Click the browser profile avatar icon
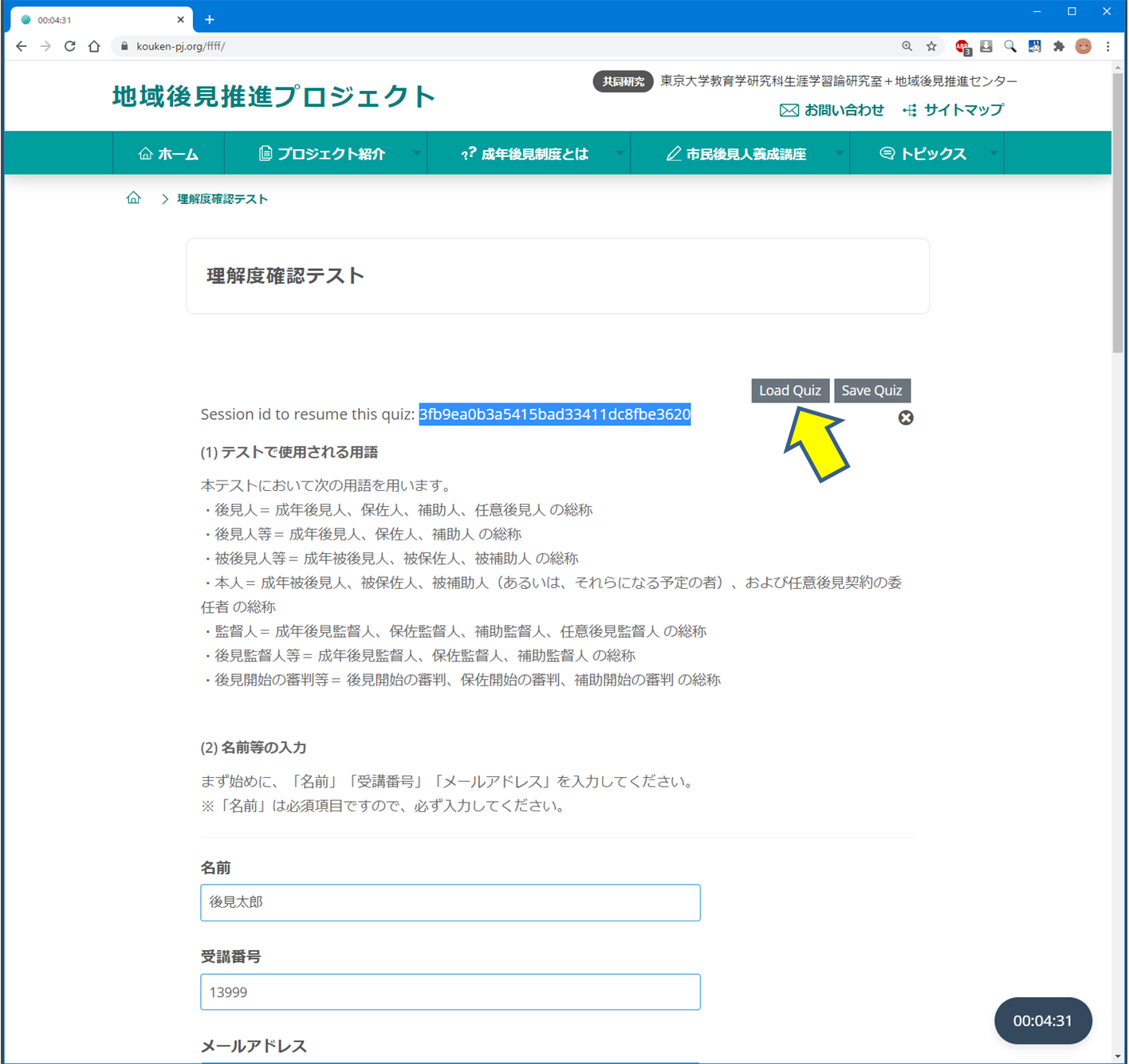Screen dimensions: 1129x1064 (x=1083, y=46)
